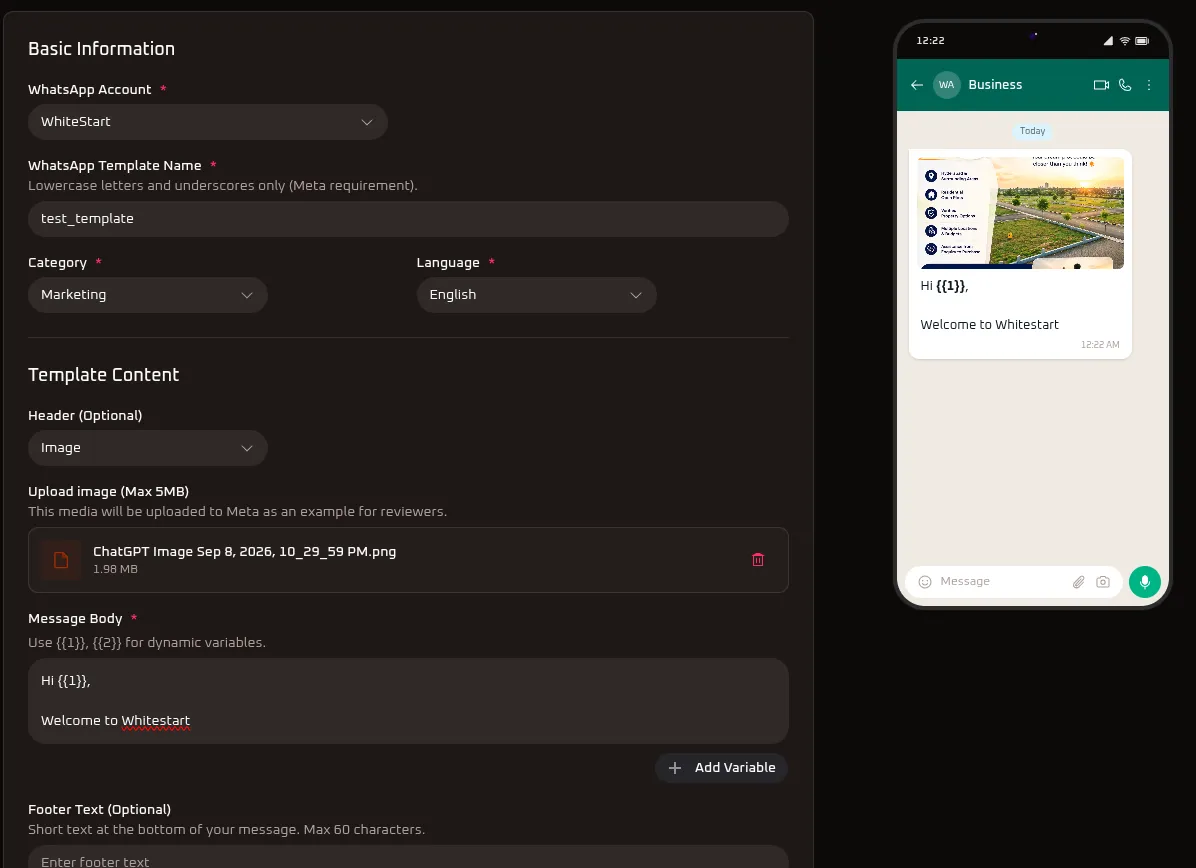Click the 'Hi {{1}},' text in preview bubble
Screen dimensions: 1196x868
click(x=944, y=286)
